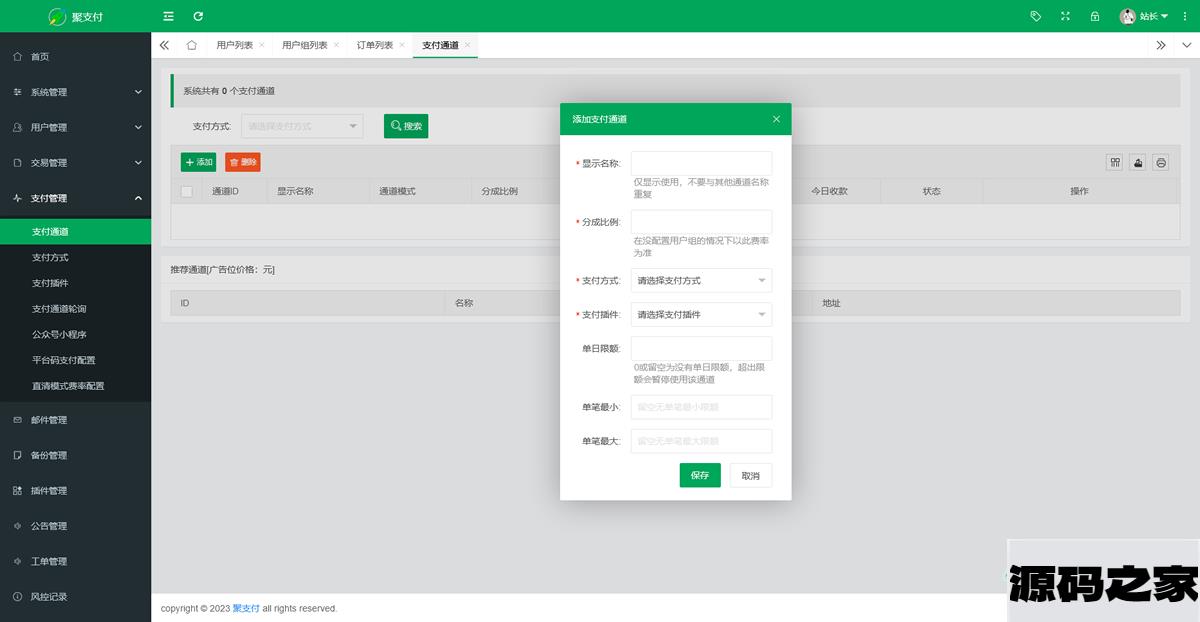Viewport: 1200px width, 622px height.
Task: Open the column filter icon in table toolbar
Action: pos(1114,162)
